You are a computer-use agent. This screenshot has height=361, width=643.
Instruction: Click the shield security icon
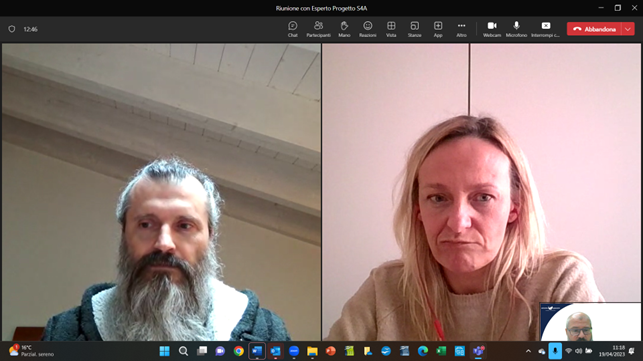point(12,29)
